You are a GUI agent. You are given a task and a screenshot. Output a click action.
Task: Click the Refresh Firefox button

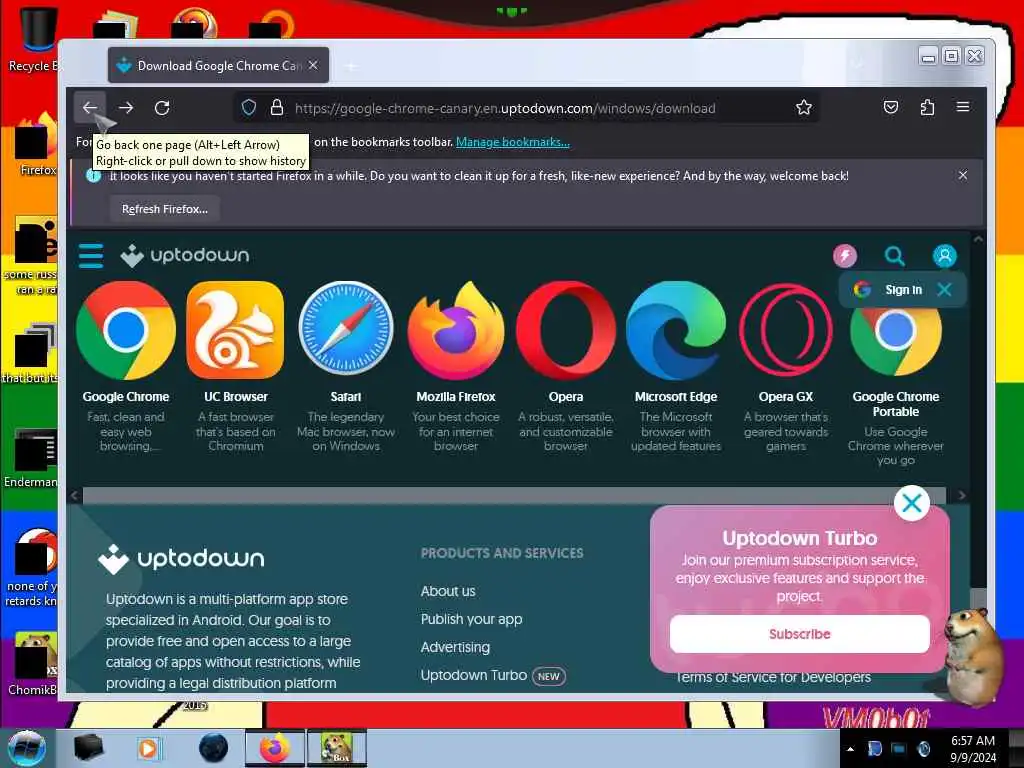pyautogui.click(x=165, y=209)
